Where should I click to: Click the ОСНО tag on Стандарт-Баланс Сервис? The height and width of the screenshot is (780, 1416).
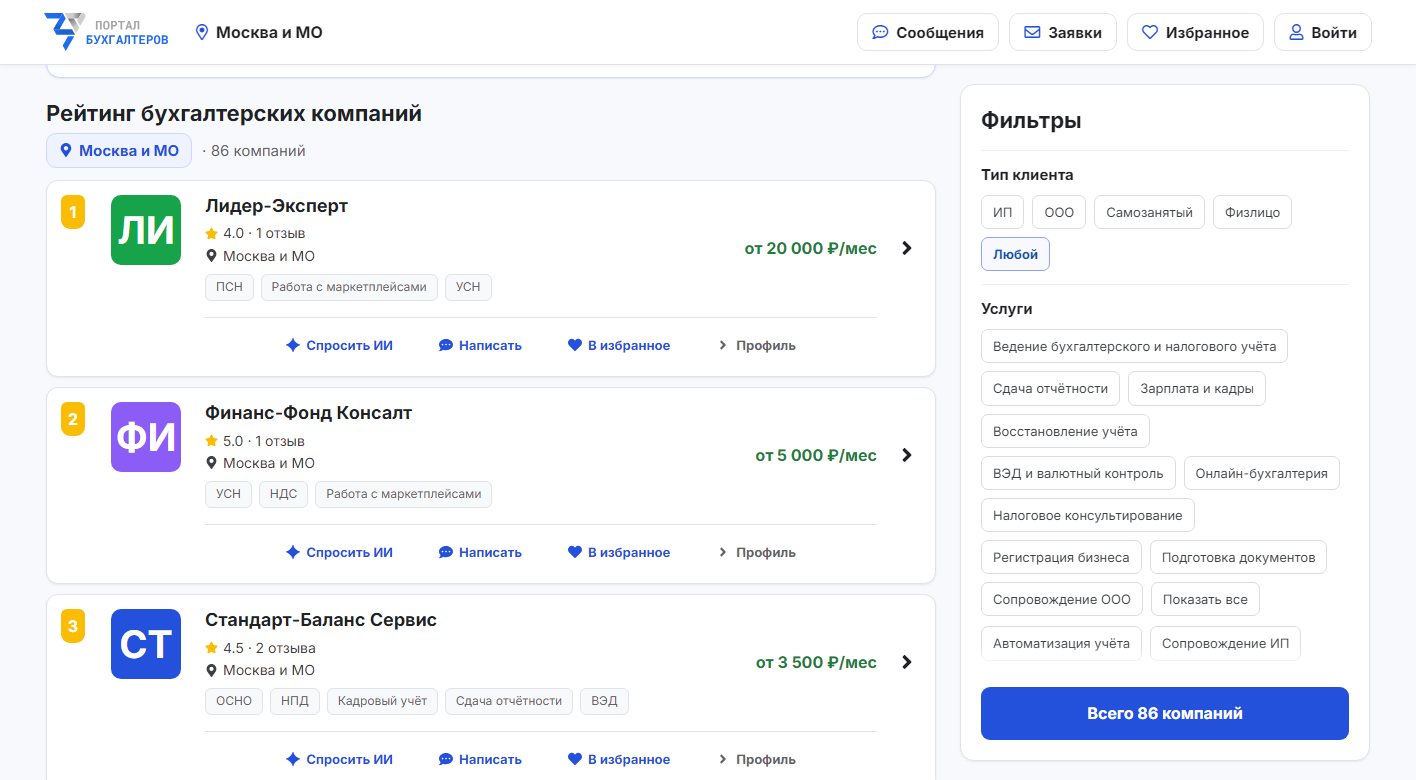[x=234, y=701]
